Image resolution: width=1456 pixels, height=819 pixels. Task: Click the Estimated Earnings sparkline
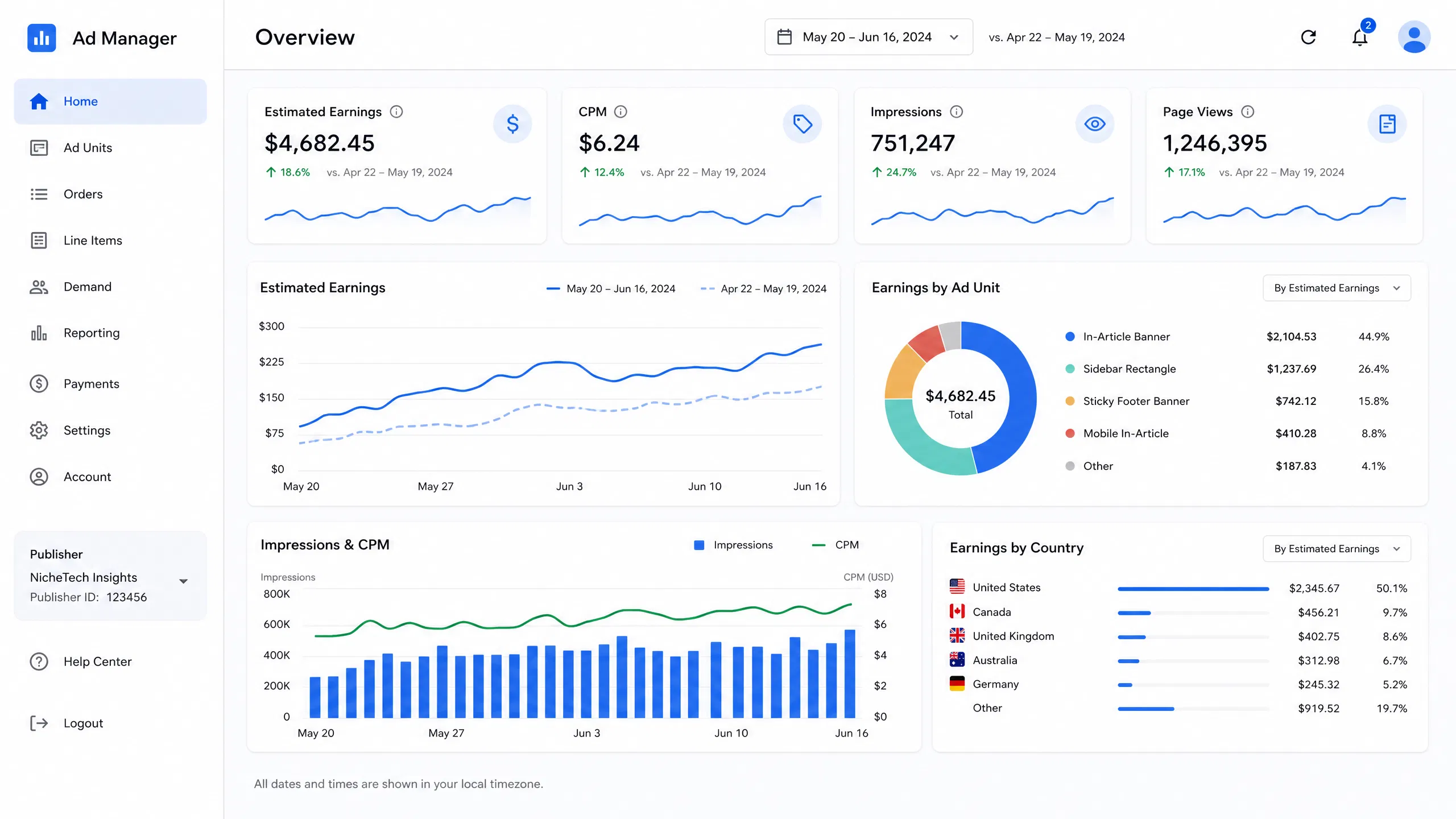398,209
